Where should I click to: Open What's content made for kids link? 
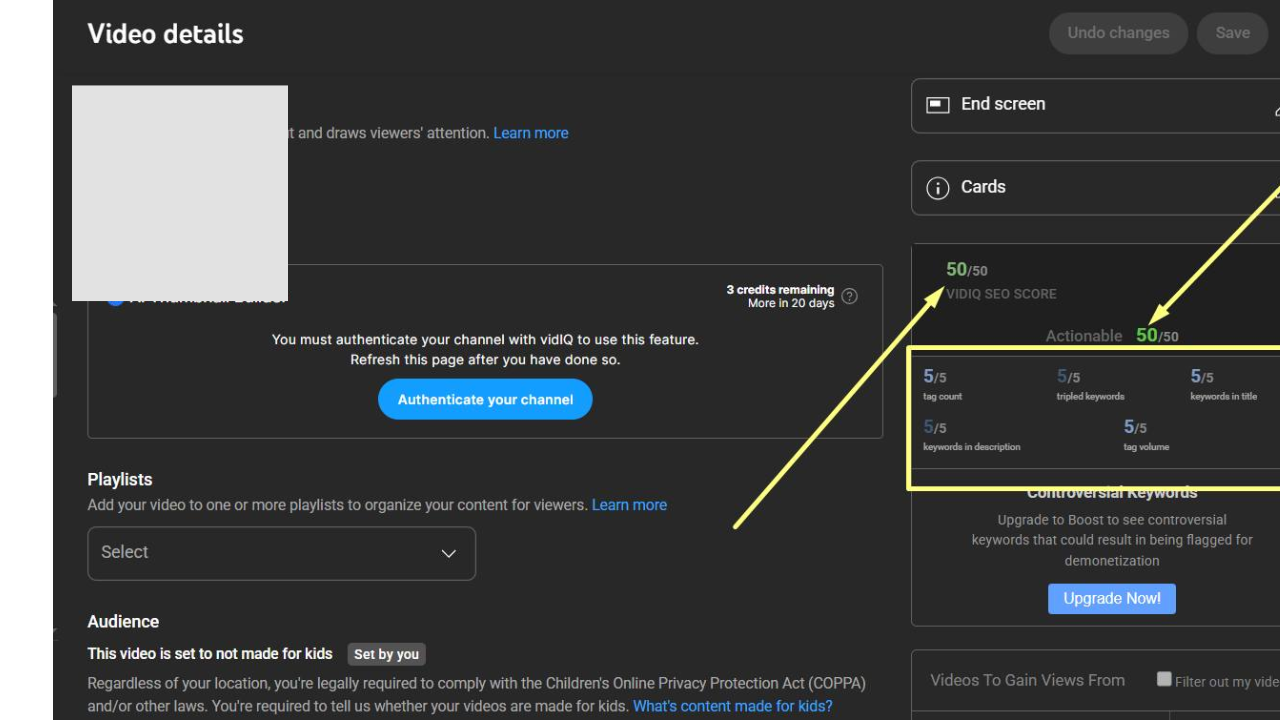[732, 706]
